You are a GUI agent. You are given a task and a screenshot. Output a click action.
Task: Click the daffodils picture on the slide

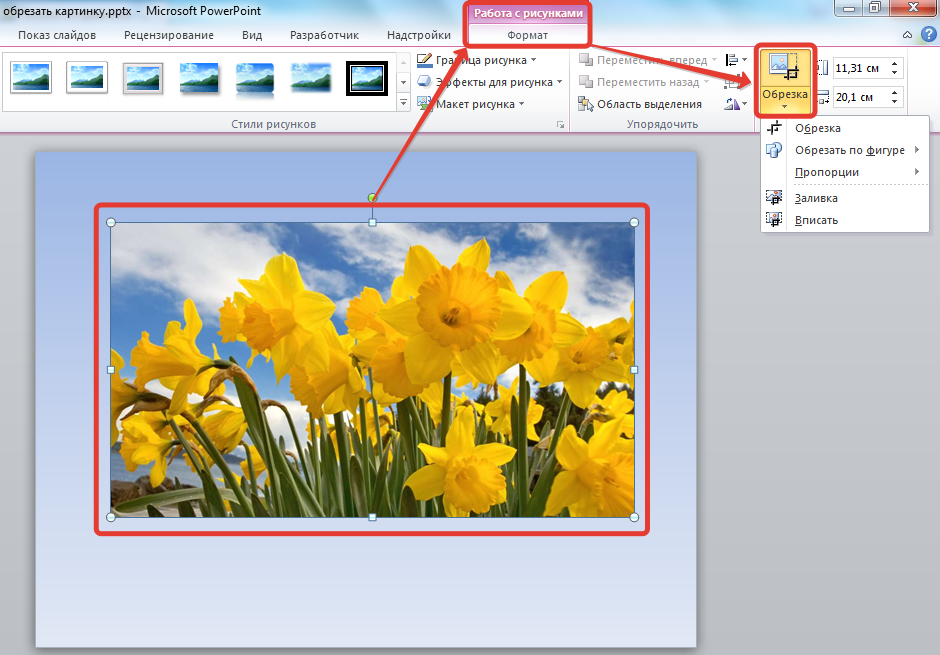point(372,370)
